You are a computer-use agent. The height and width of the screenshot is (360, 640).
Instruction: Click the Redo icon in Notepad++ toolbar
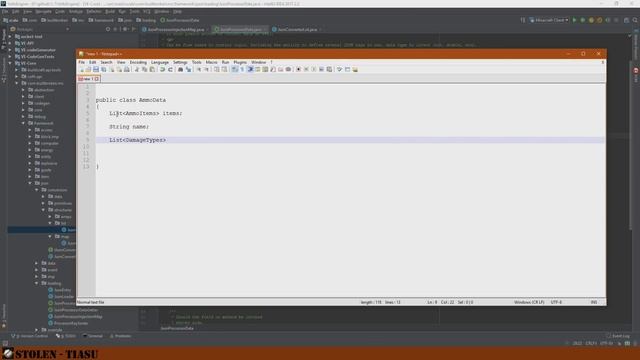pyautogui.click(x=170, y=69)
